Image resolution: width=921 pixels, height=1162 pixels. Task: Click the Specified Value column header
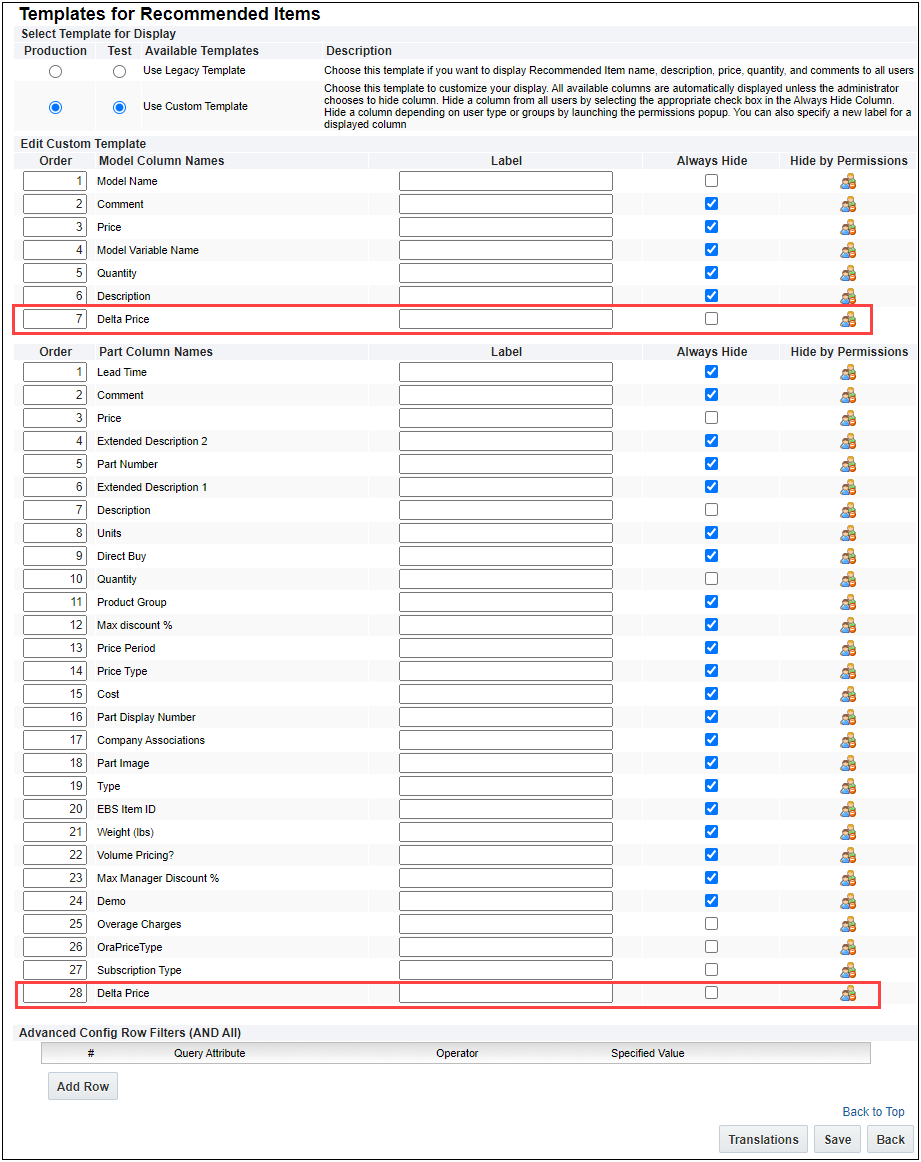click(x=648, y=1053)
